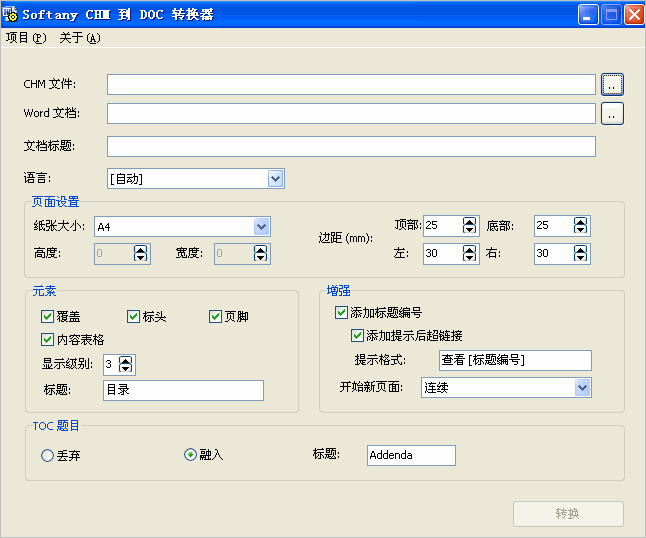Minimize the Softany CHM 到 DOC window

[588, 15]
